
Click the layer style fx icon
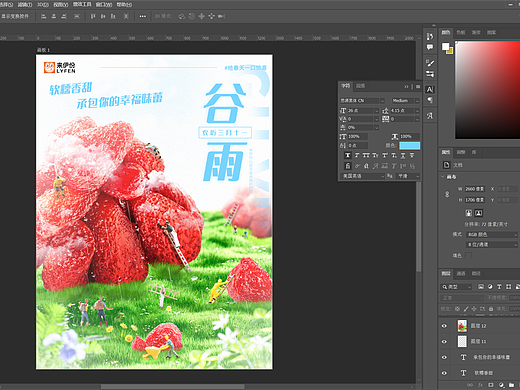point(480,385)
